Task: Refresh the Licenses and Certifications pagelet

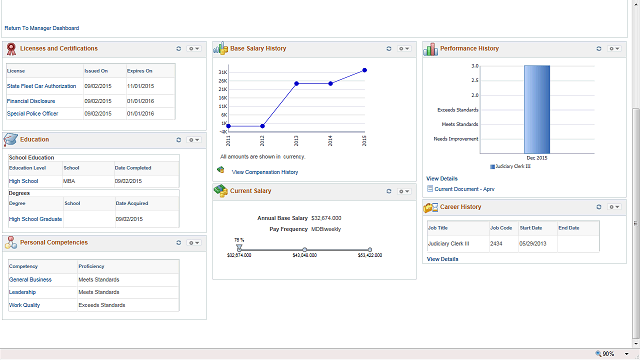Action: (178, 49)
